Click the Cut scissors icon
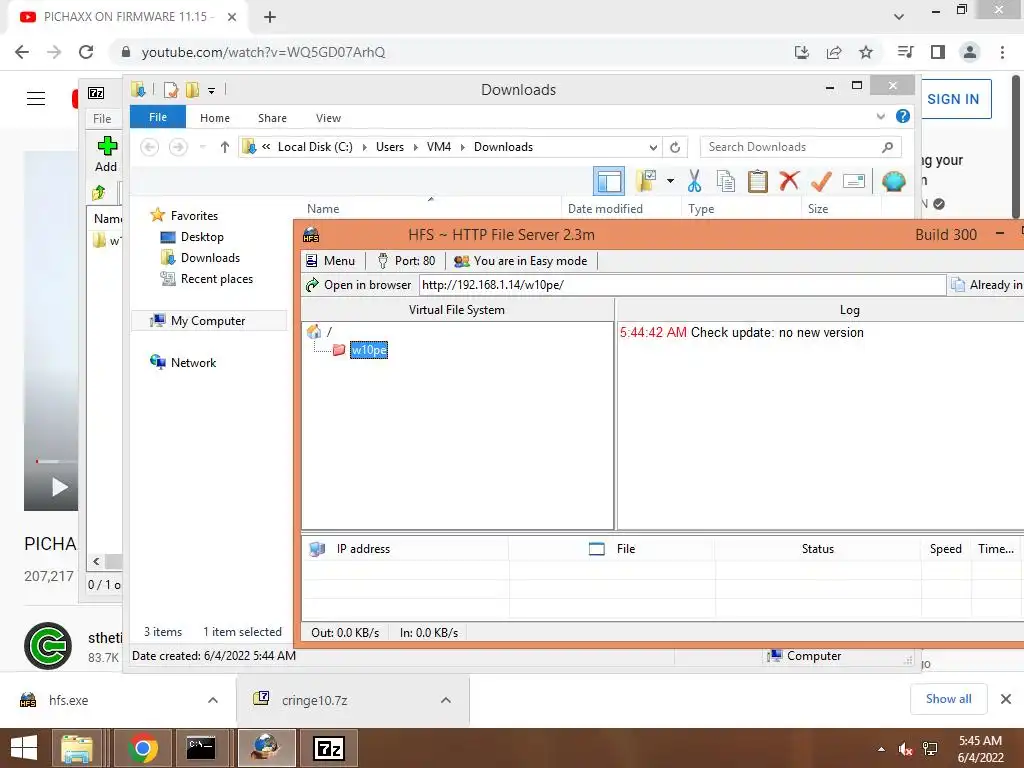1024x768 pixels. tap(694, 181)
